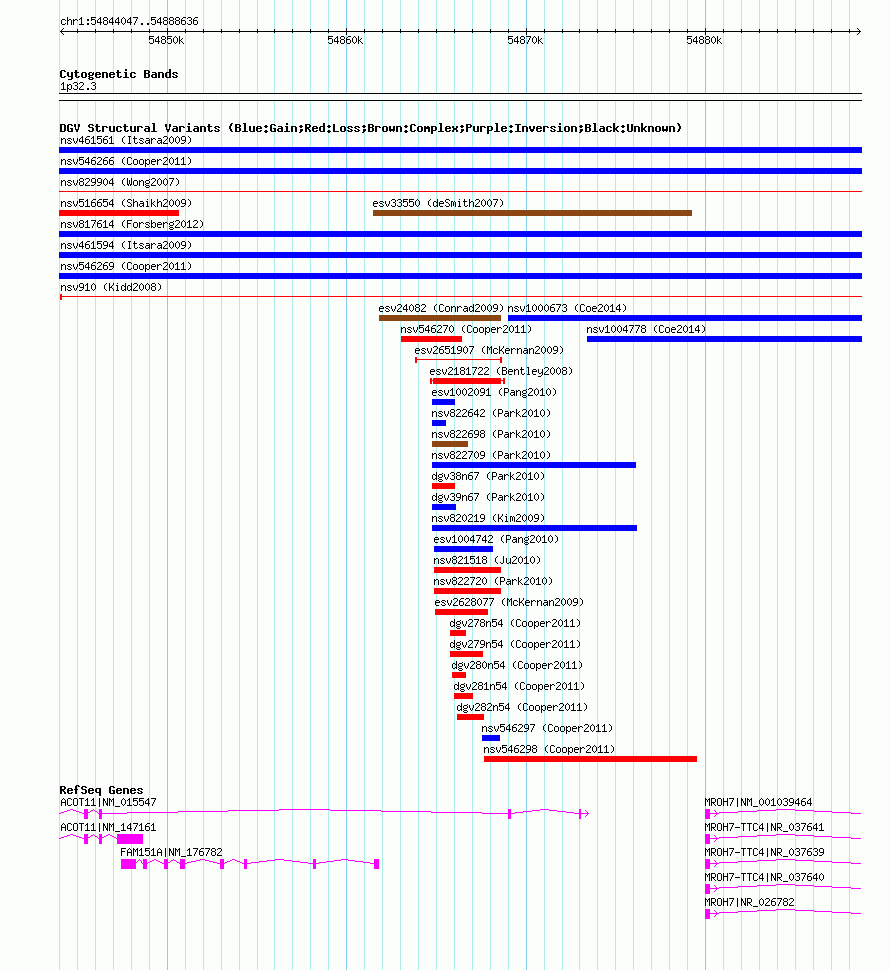Click the 54850k ruler position label

tap(166, 40)
